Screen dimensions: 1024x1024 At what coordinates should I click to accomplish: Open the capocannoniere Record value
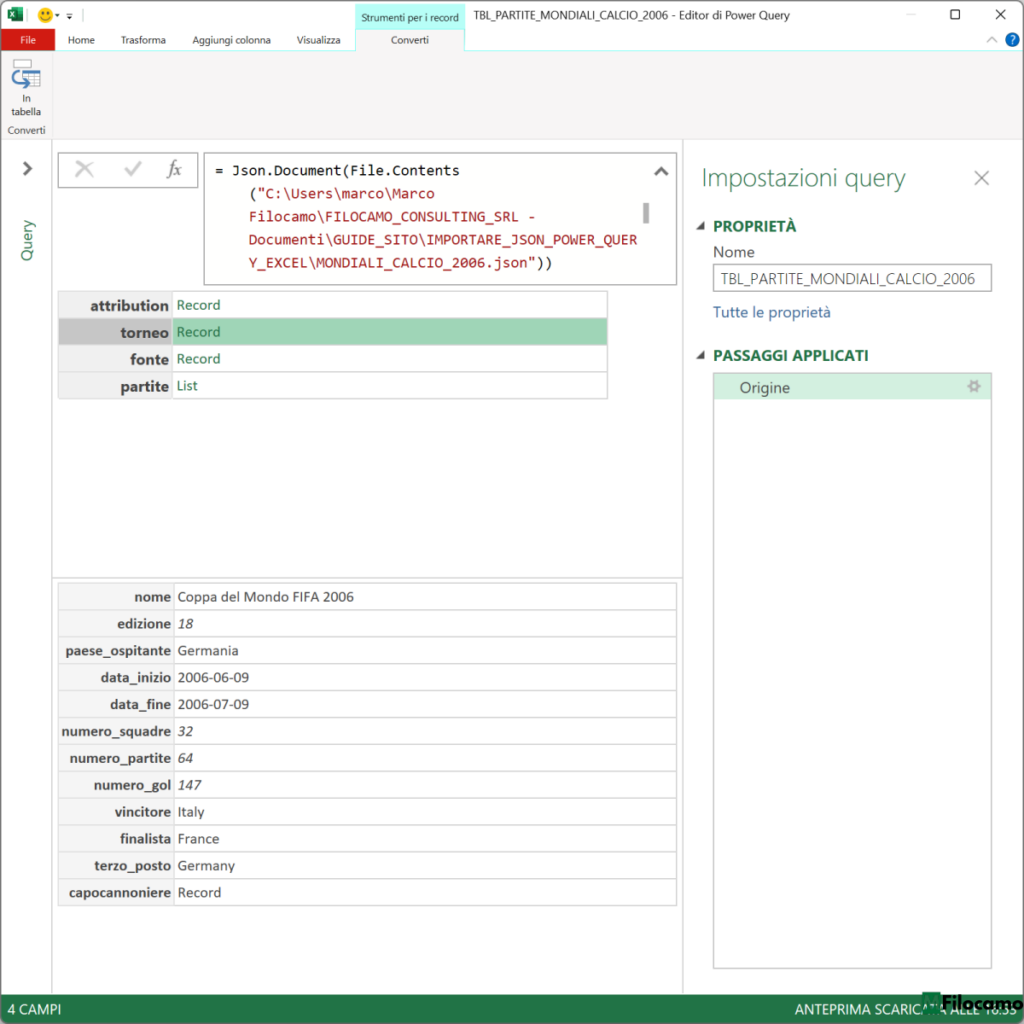[x=199, y=892]
